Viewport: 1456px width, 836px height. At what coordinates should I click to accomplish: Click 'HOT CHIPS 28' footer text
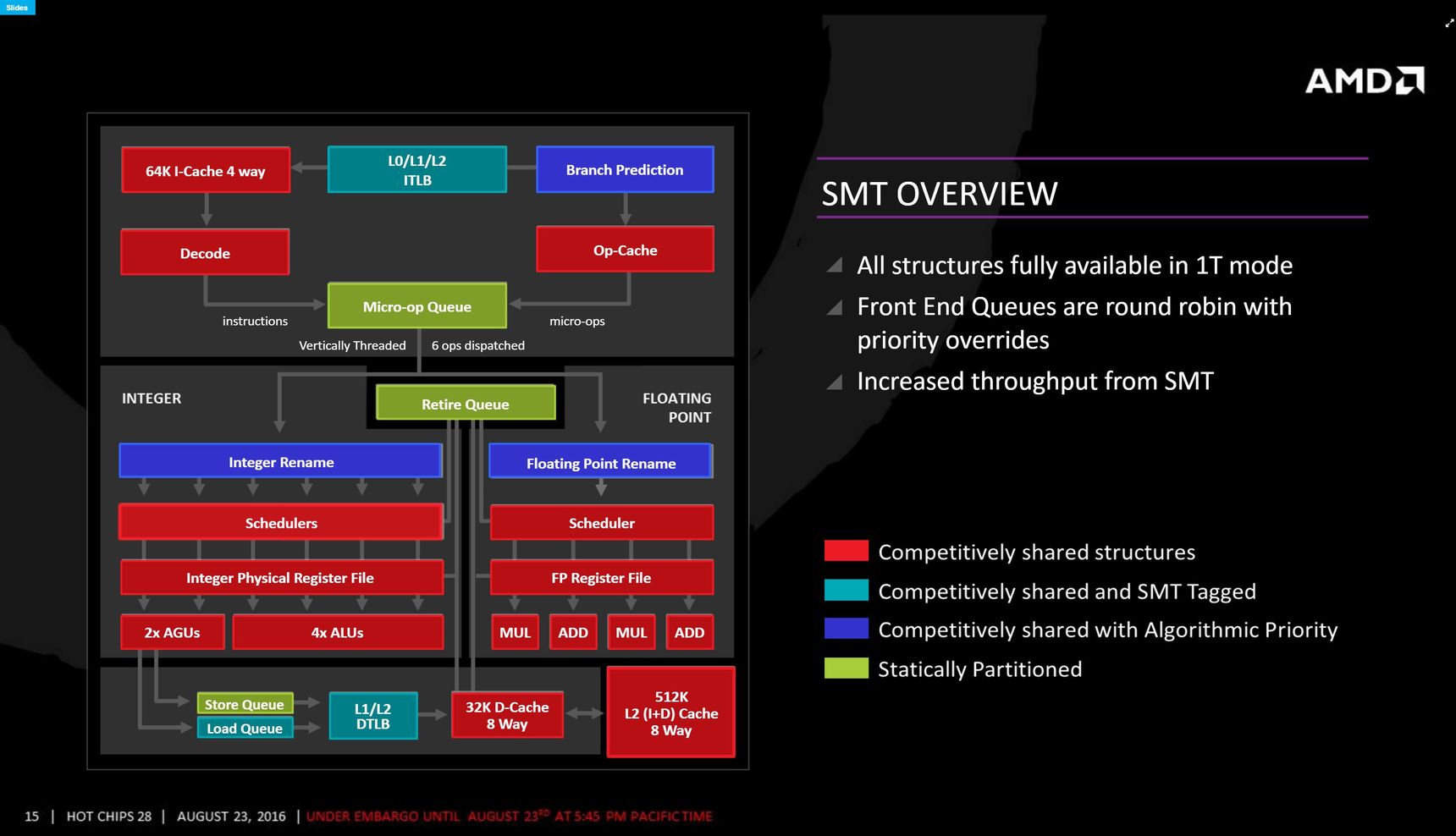pyautogui.click(x=109, y=817)
